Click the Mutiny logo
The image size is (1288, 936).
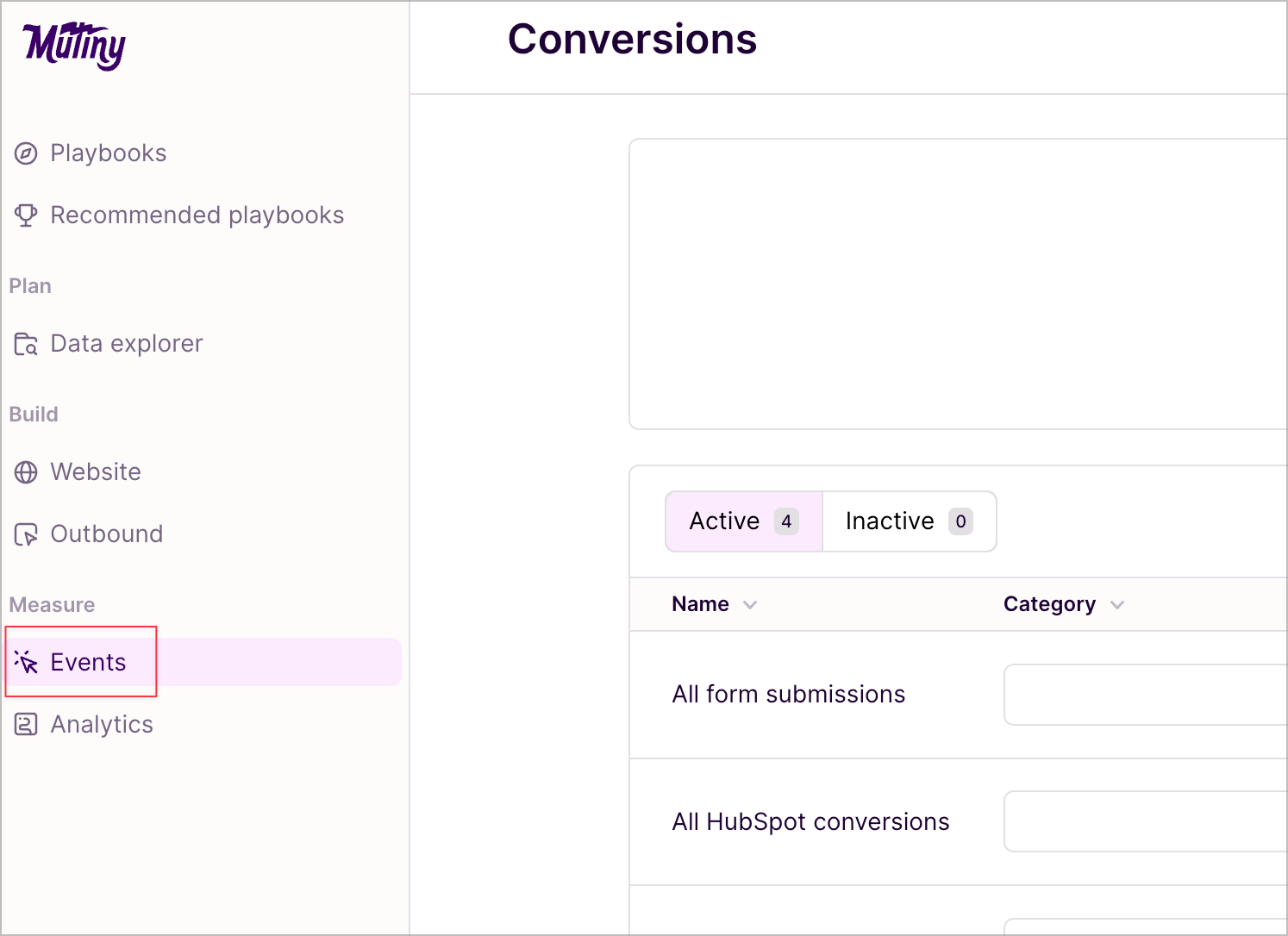pyautogui.click(x=72, y=45)
